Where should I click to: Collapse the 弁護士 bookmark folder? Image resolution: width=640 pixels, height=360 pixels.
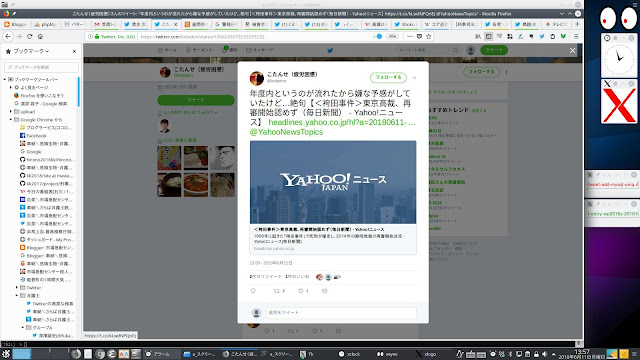pyautogui.click(x=17, y=296)
